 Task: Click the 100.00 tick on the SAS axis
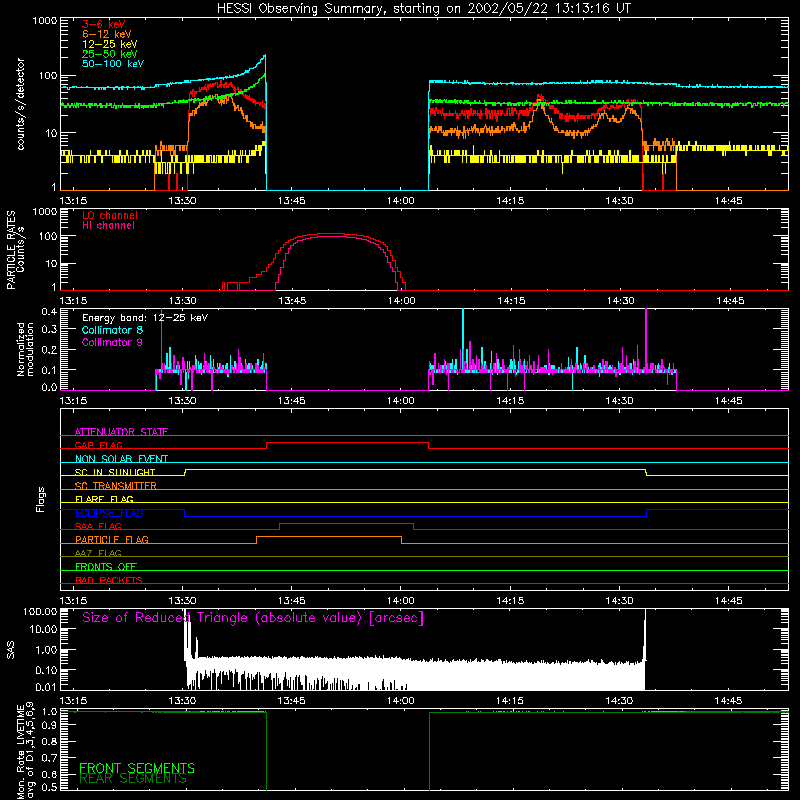[40, 612]
